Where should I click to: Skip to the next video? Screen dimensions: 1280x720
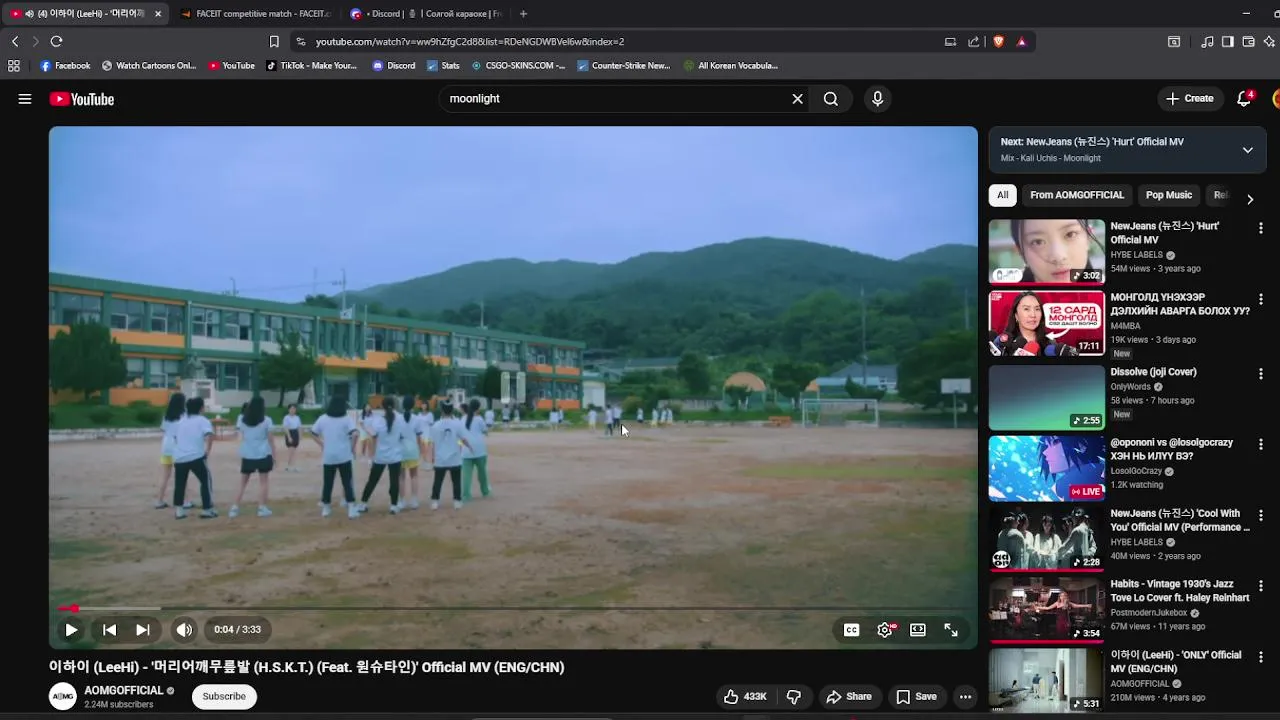click(143, 630)
